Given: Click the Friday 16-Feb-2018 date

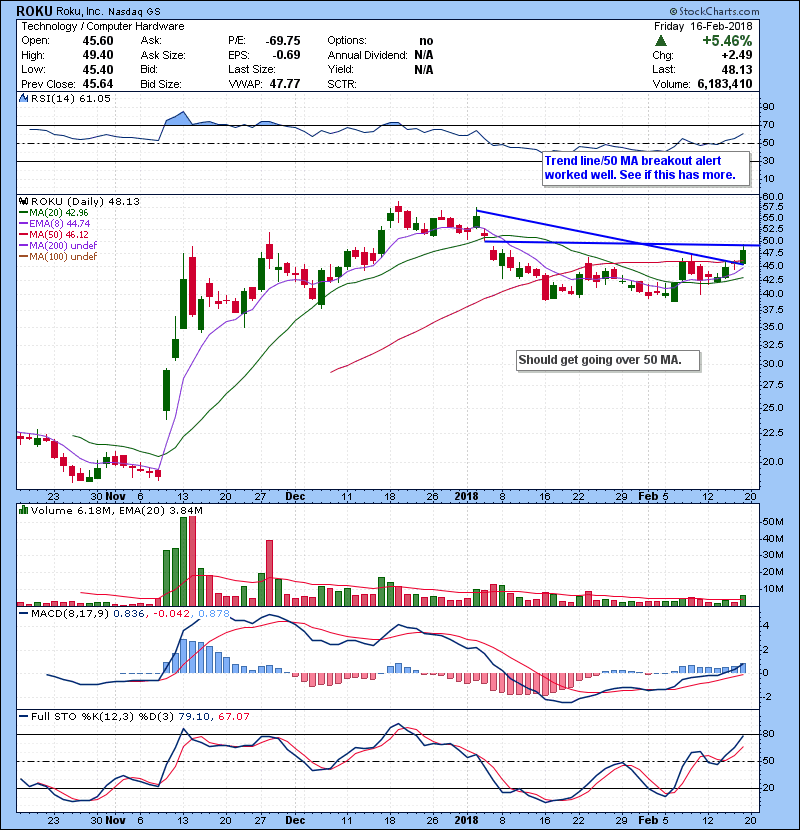Looking at the screenshot, I should coord(703,26).
